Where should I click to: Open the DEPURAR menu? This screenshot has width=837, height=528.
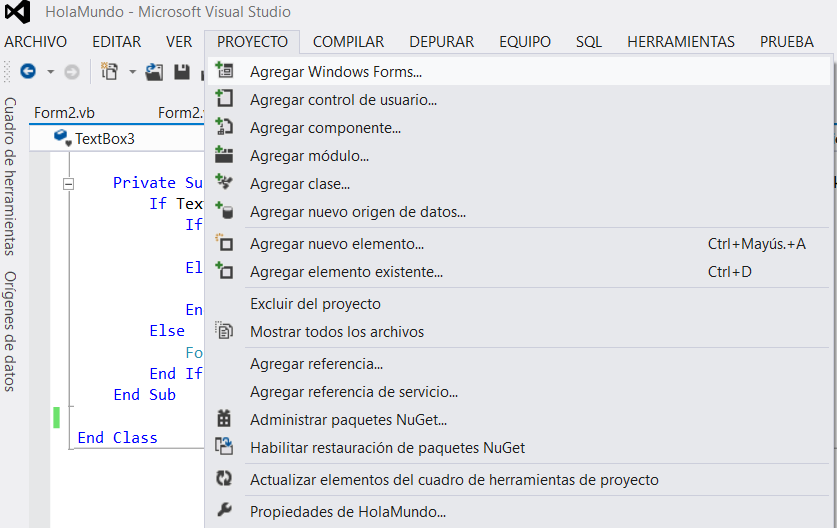point(441,42)
